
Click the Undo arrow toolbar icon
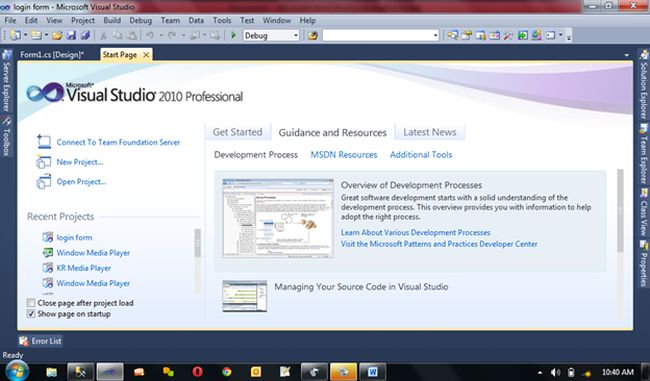click(x=150, y=36)
